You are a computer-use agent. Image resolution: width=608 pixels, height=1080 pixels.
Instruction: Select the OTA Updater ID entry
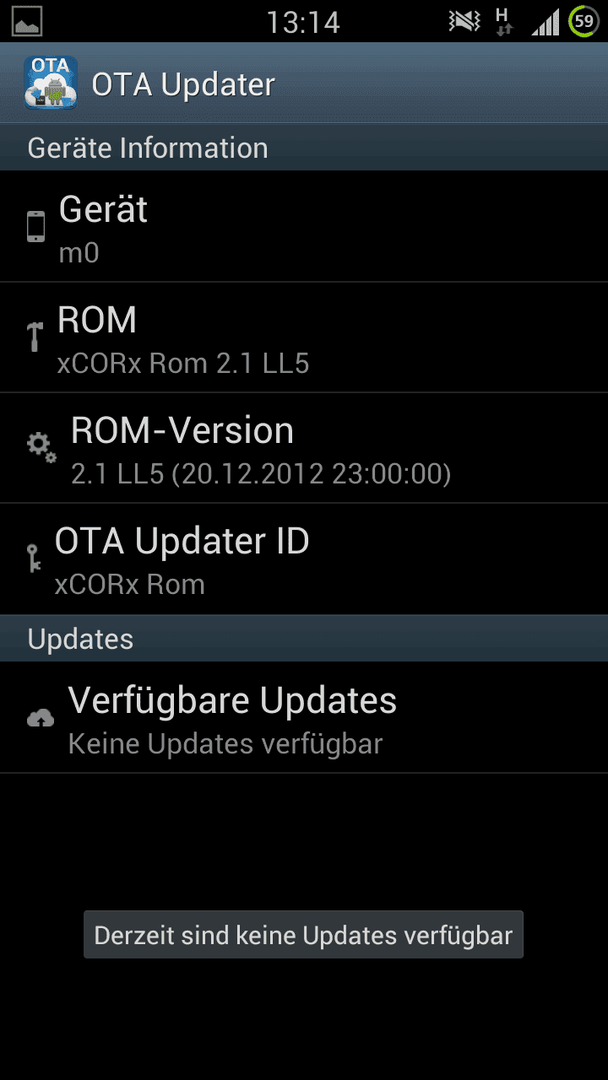[304, 559]
